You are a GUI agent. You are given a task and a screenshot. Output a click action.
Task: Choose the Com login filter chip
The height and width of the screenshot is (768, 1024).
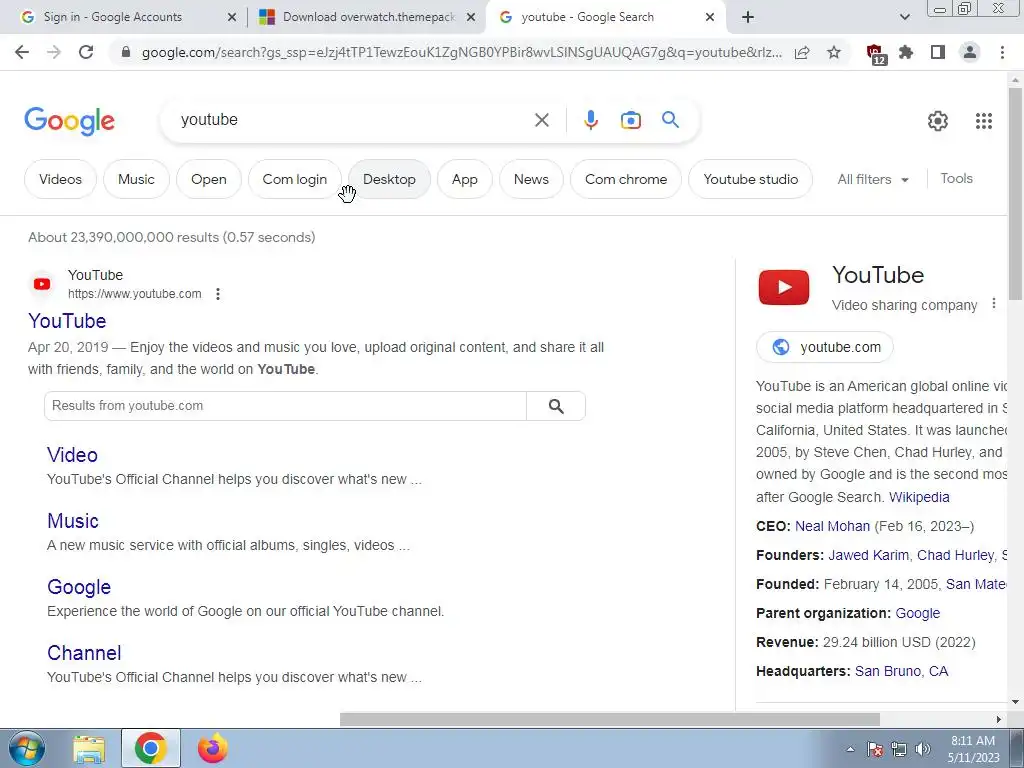[x=295, y=179]
